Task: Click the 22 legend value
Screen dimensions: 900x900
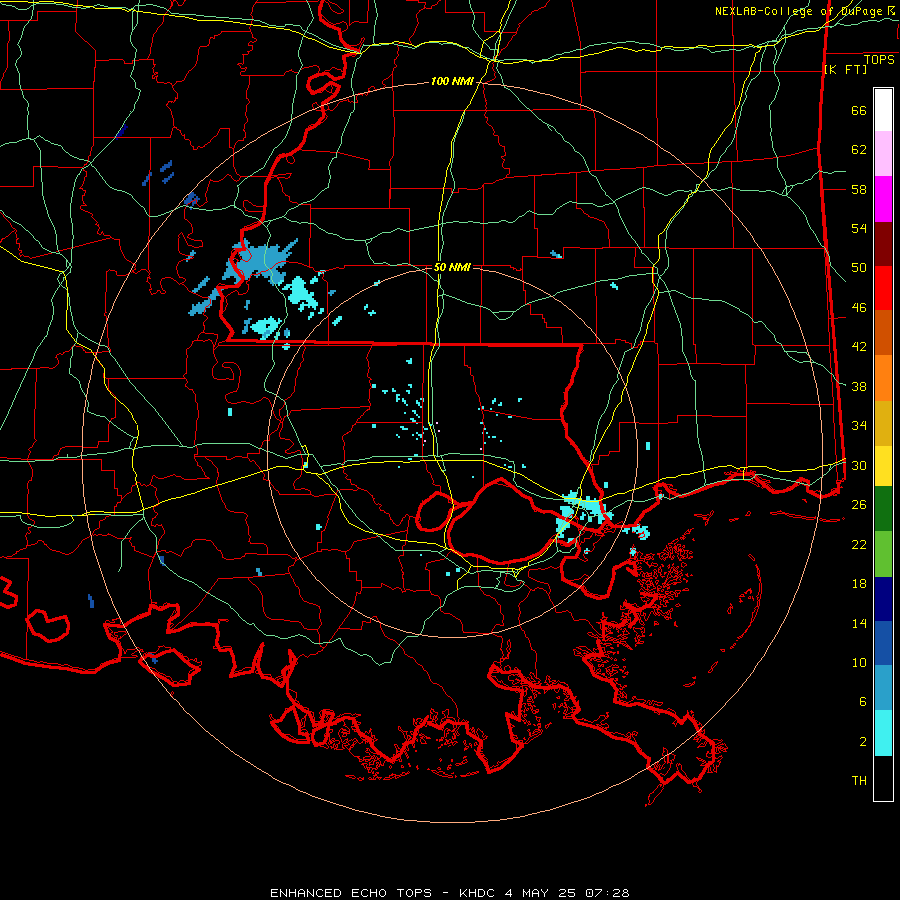Action: [x=859, y=544]
